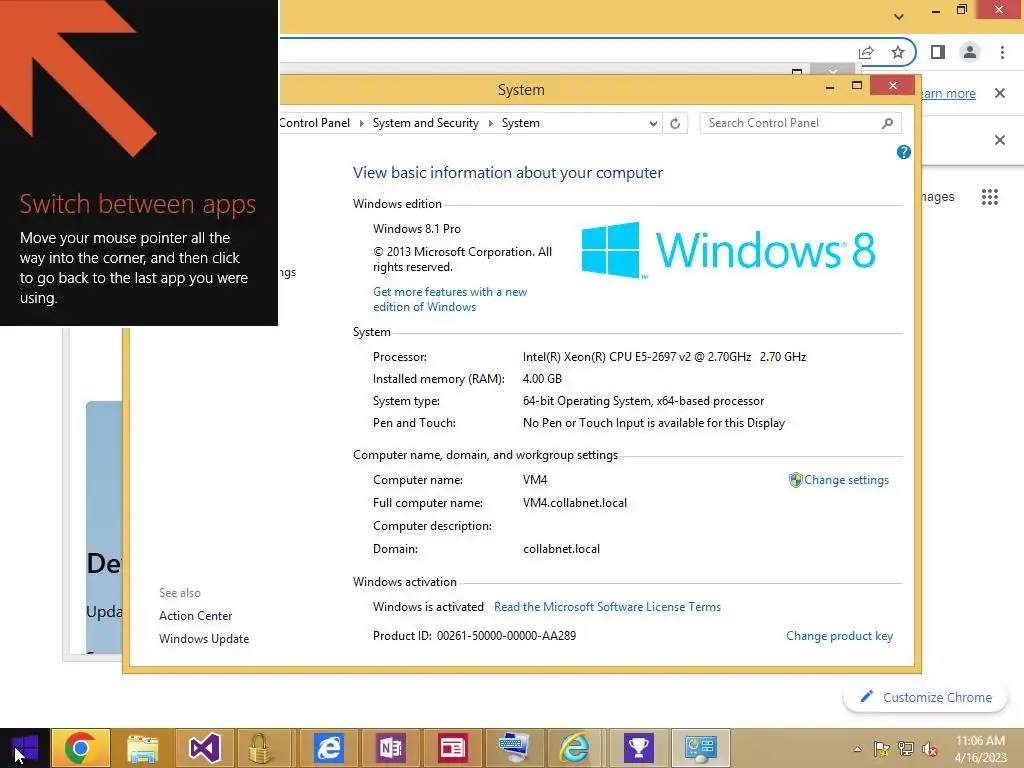
Task: Select the Control Panel taskbar button
Action: (x=701, y=748)
